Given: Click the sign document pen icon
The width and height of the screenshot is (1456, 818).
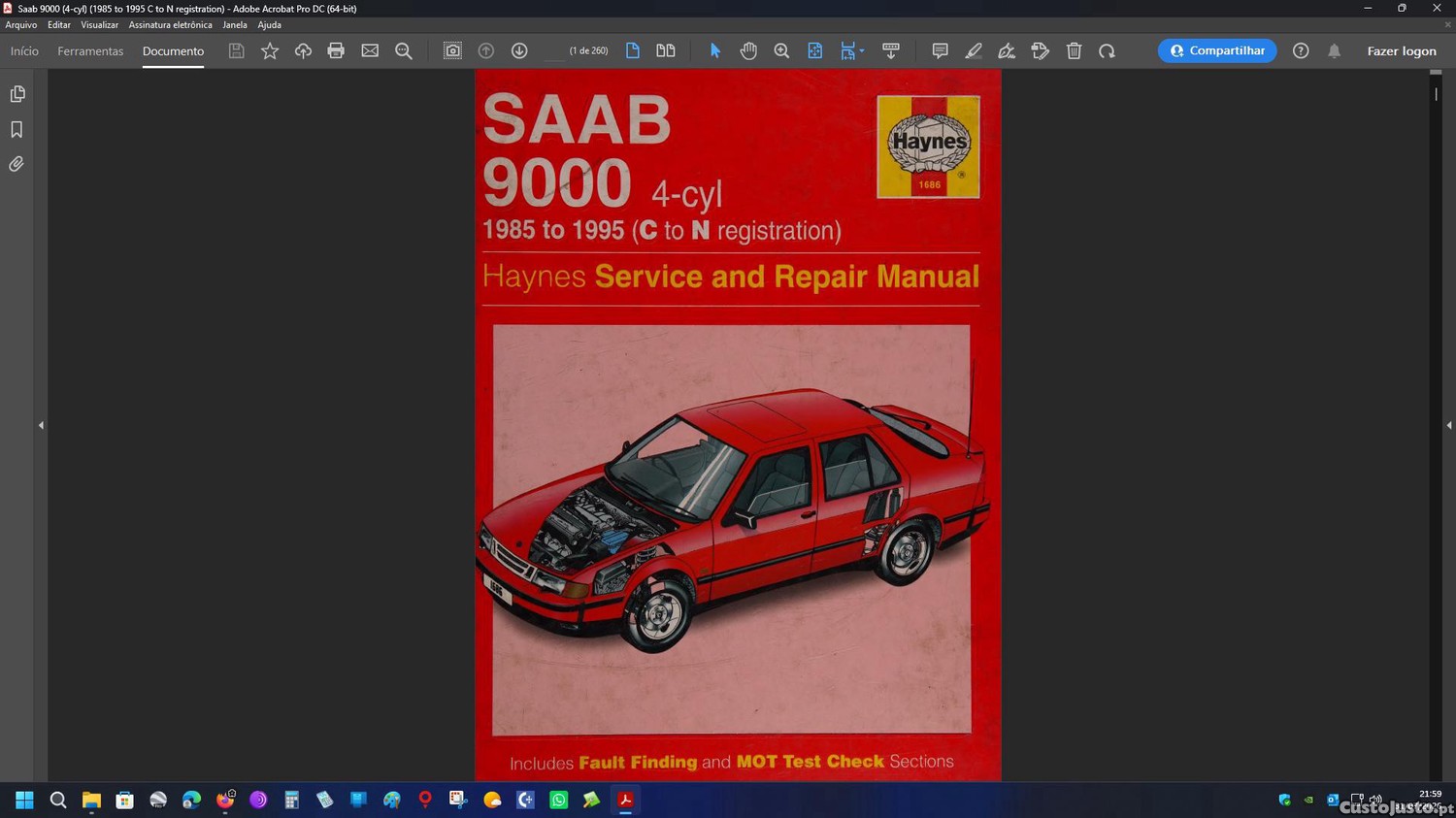Looking at the screenshot, I should coord(1007,50).
